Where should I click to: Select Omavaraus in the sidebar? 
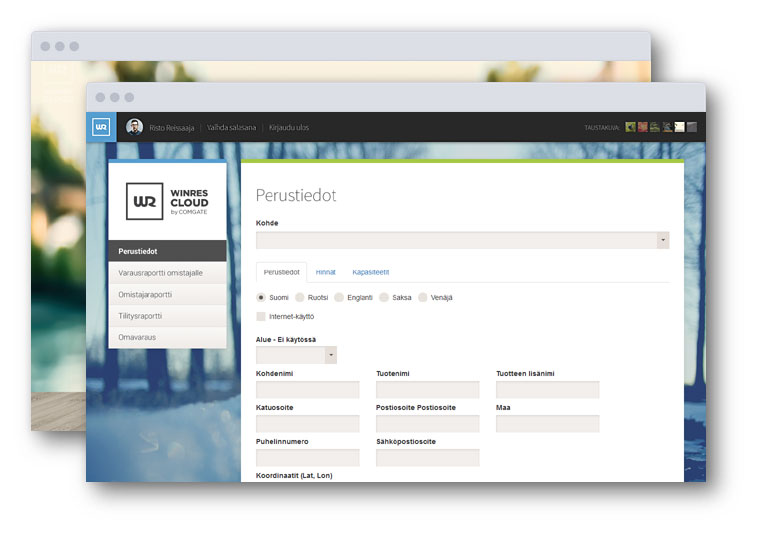click(x=167, y=337)
